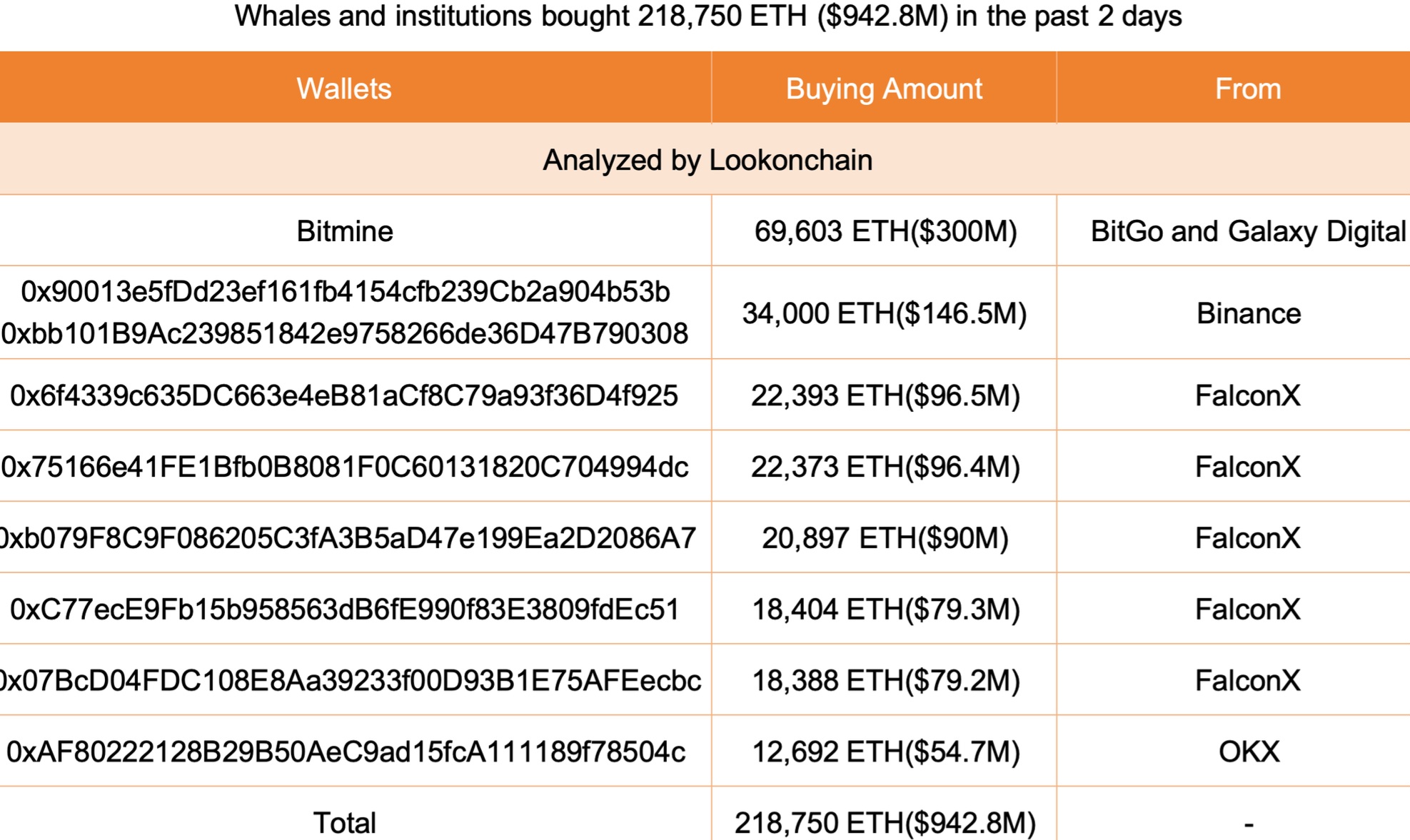The width and height of the screenshot is (1410, 840).
Task: Click the Binance source cell
Action: coord(1248,313)
